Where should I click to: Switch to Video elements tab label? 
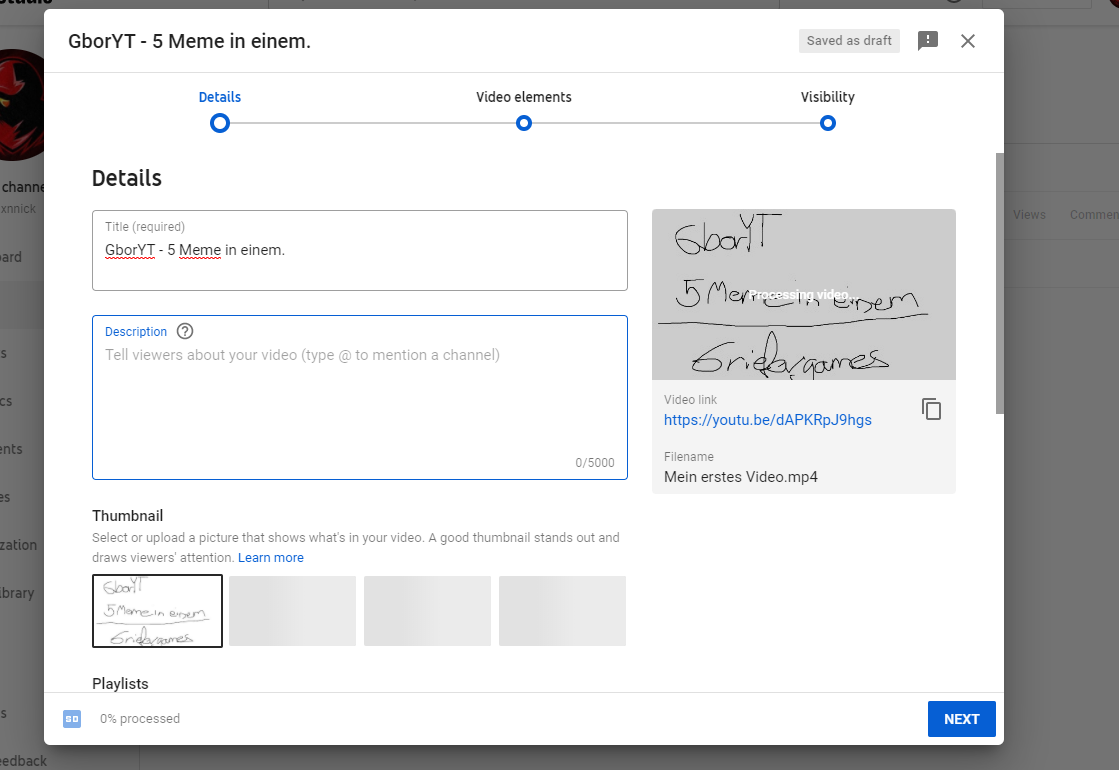524,97
